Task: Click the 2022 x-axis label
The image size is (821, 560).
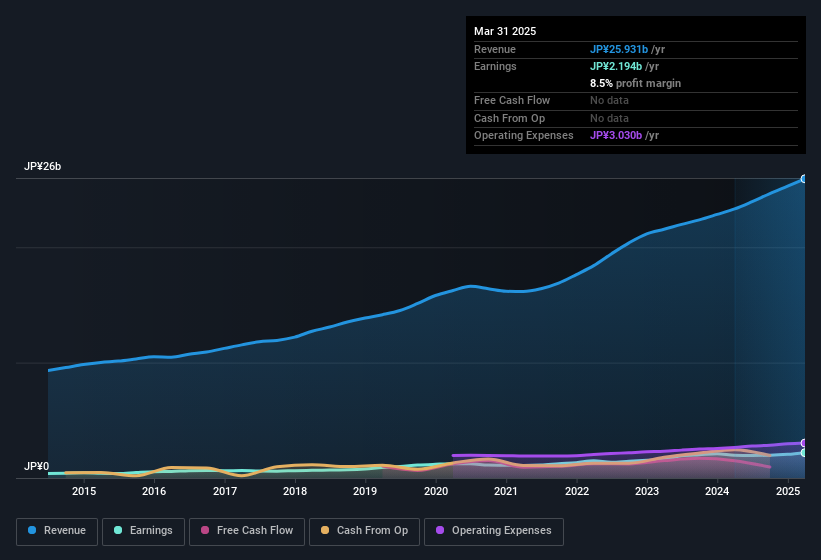Action: tap(576, 491)
